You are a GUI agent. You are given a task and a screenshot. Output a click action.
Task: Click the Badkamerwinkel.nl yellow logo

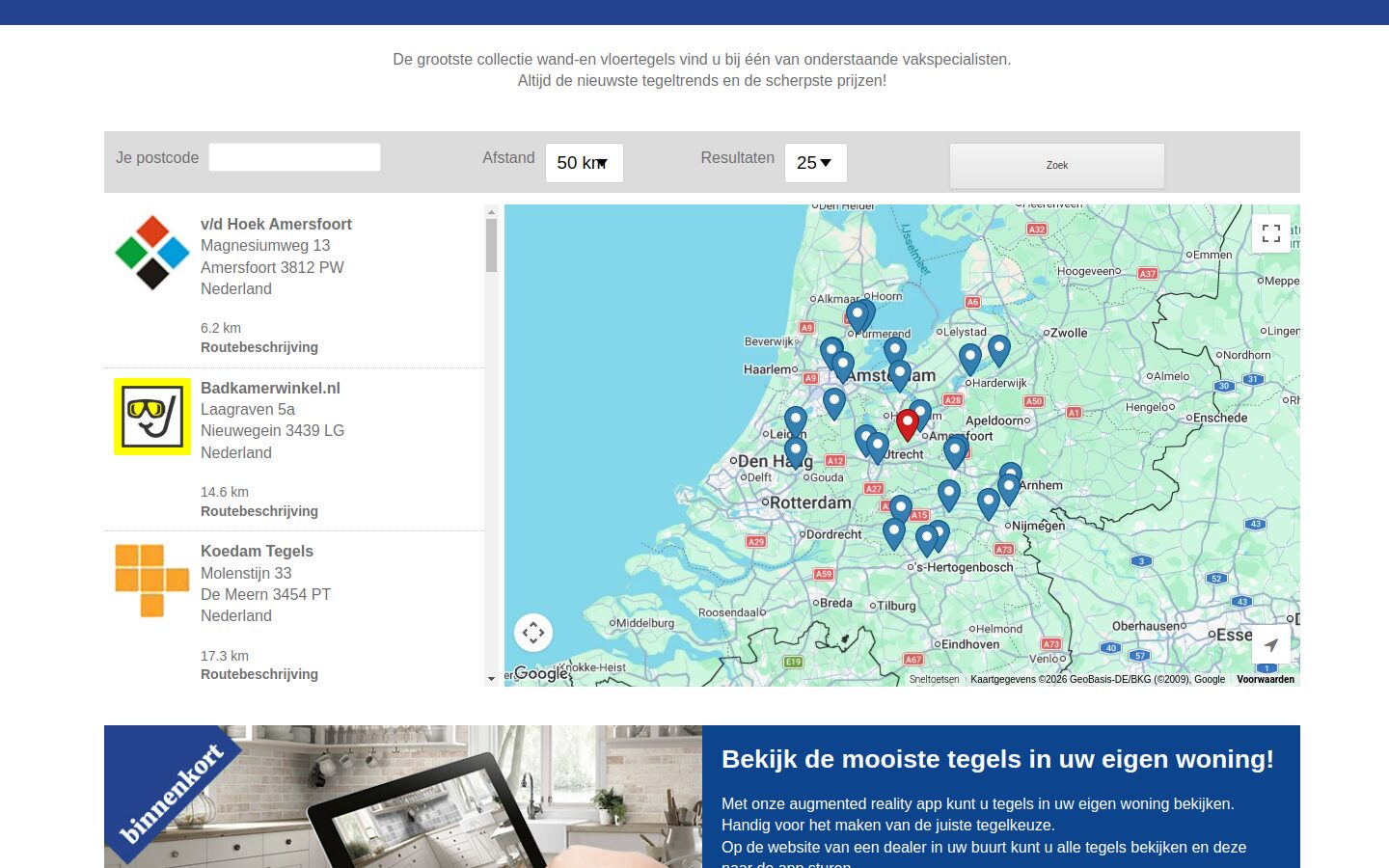click(x=152, y=417)
